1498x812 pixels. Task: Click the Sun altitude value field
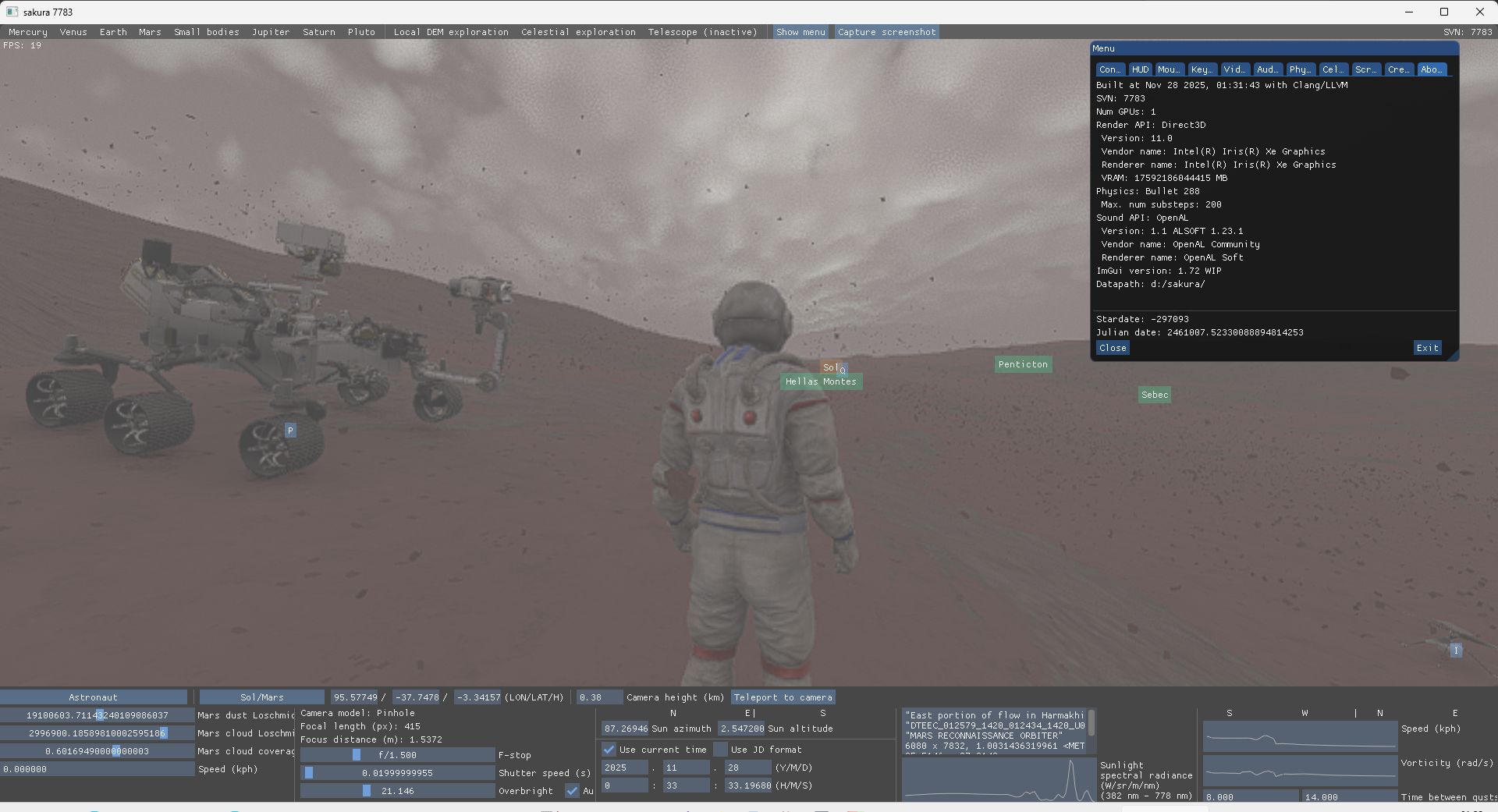(741, 729)
